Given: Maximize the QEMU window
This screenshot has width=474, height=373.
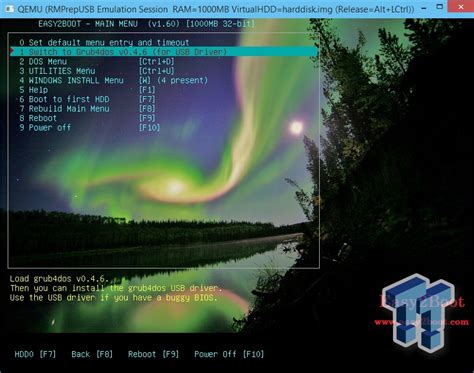Looking at the screenshot, I should (440, 7).
